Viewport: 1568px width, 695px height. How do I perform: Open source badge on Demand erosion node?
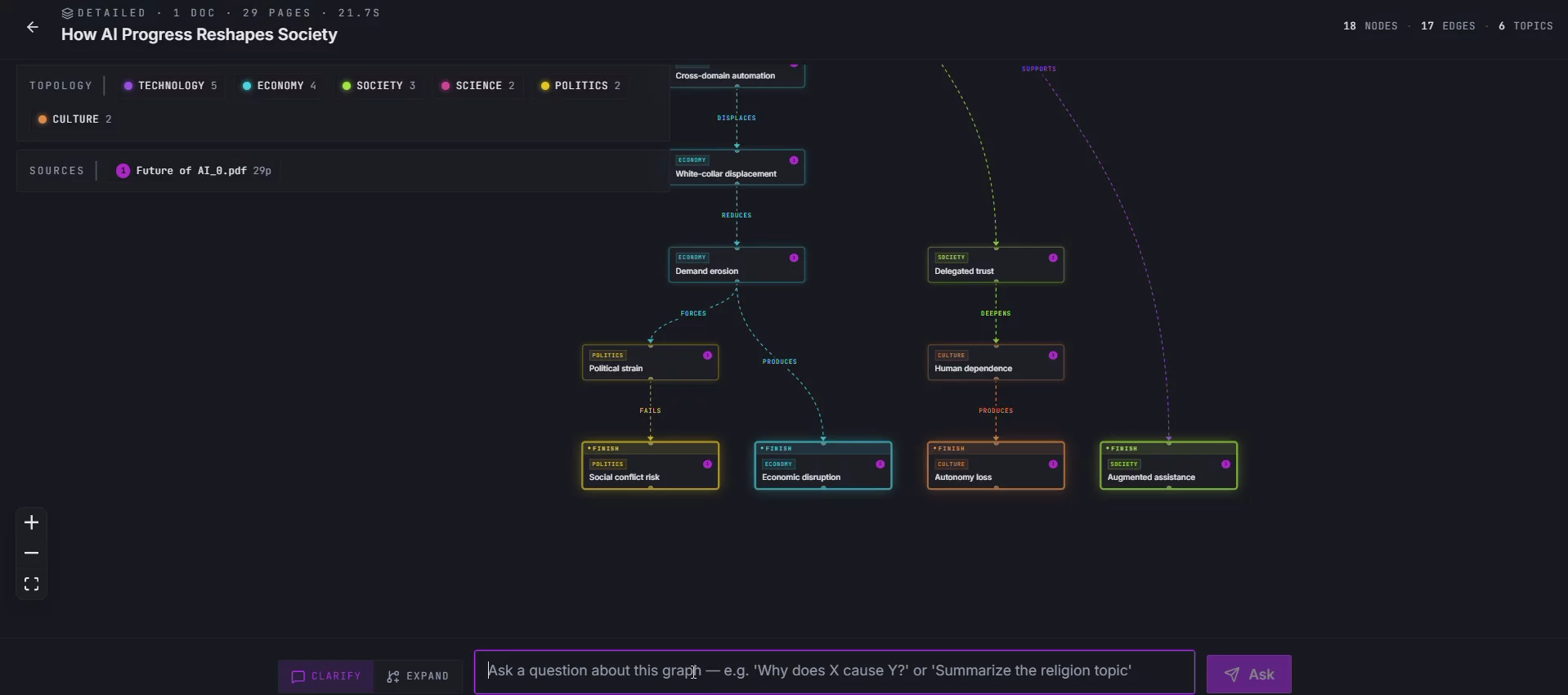pos(794,258)
